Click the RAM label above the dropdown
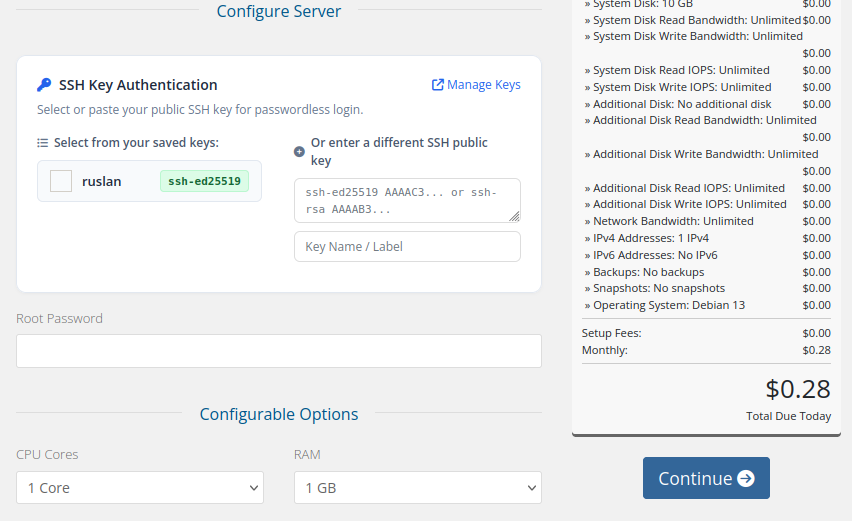852x521 pixels. tap(307, 455)
